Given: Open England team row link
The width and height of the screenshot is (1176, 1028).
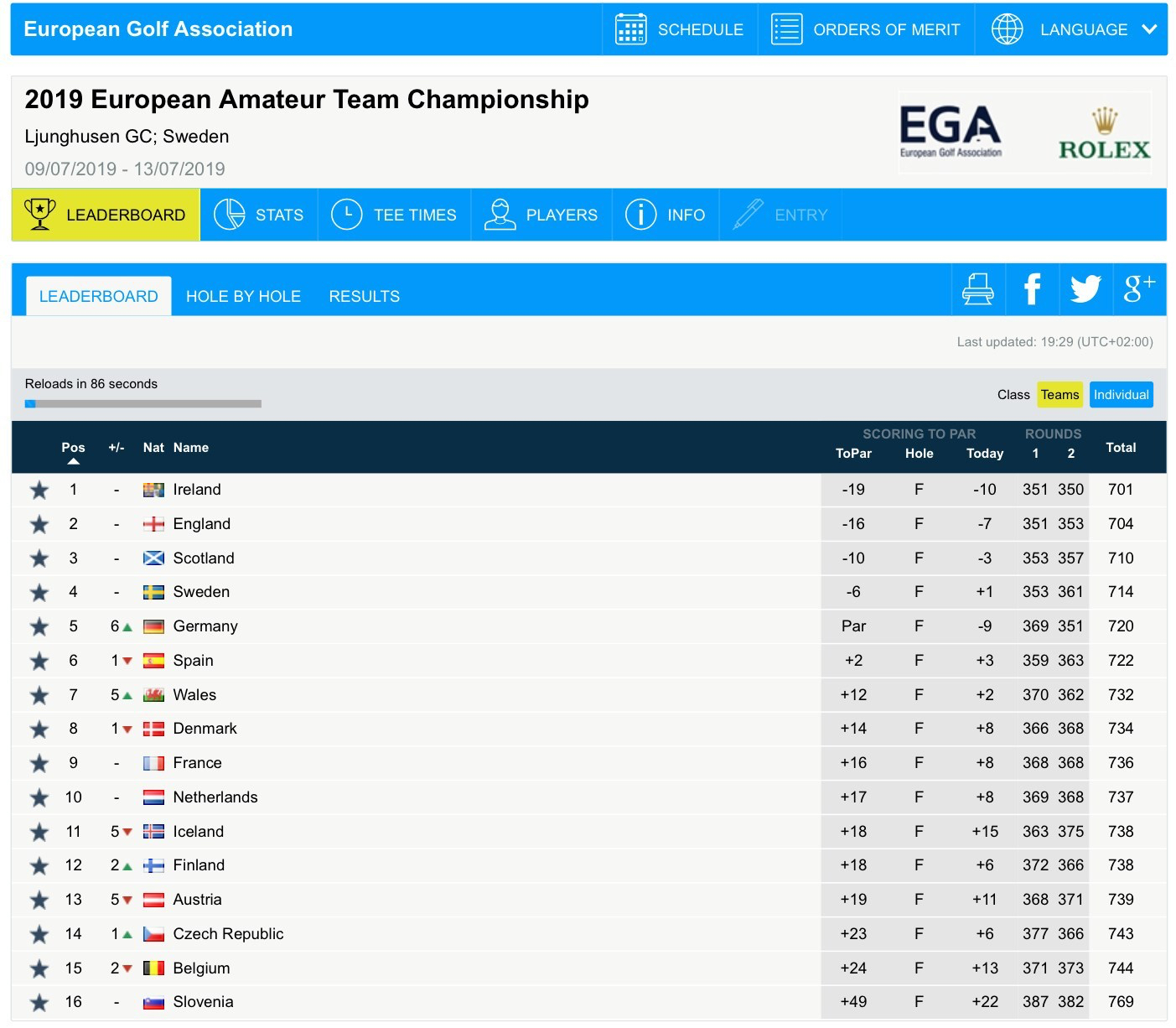Looking at the screenshot, I should tap(201, 524).
